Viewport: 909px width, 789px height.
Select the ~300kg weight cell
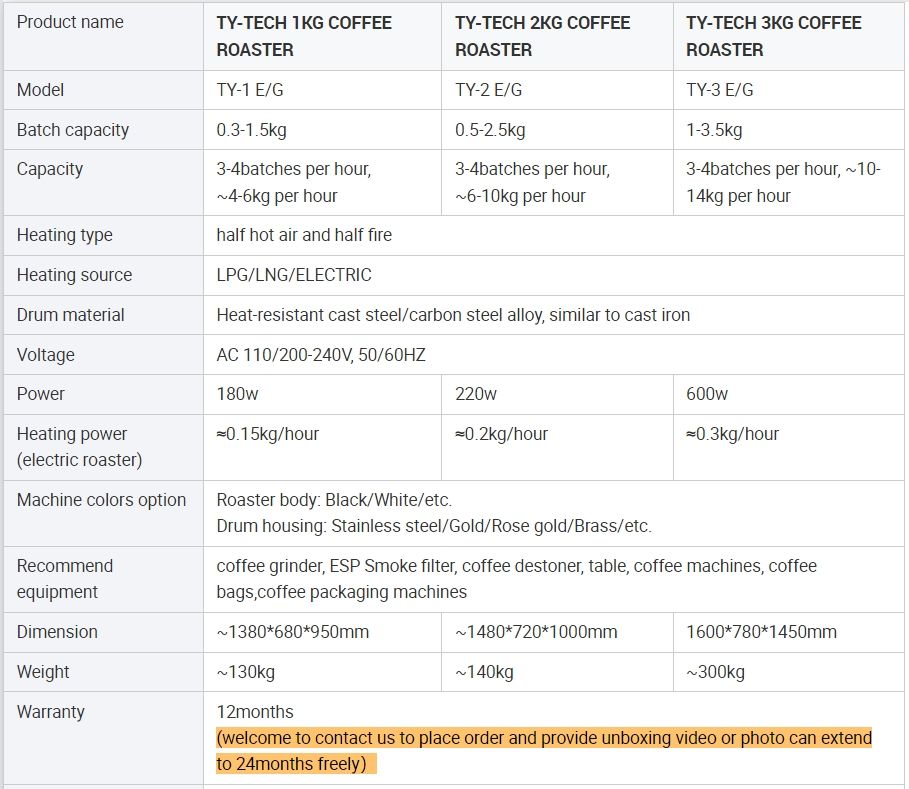tap(715, 672)
